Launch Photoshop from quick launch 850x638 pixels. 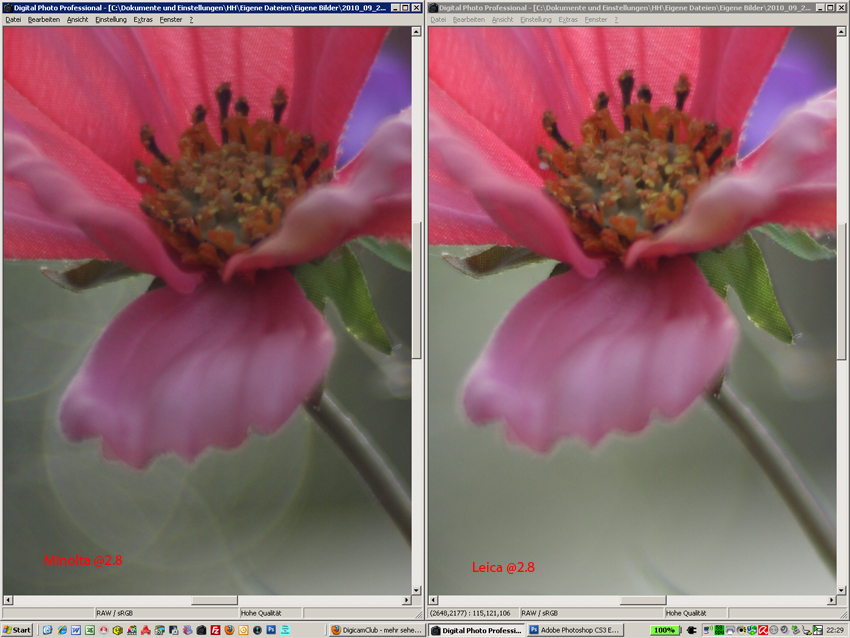[271, 630]
